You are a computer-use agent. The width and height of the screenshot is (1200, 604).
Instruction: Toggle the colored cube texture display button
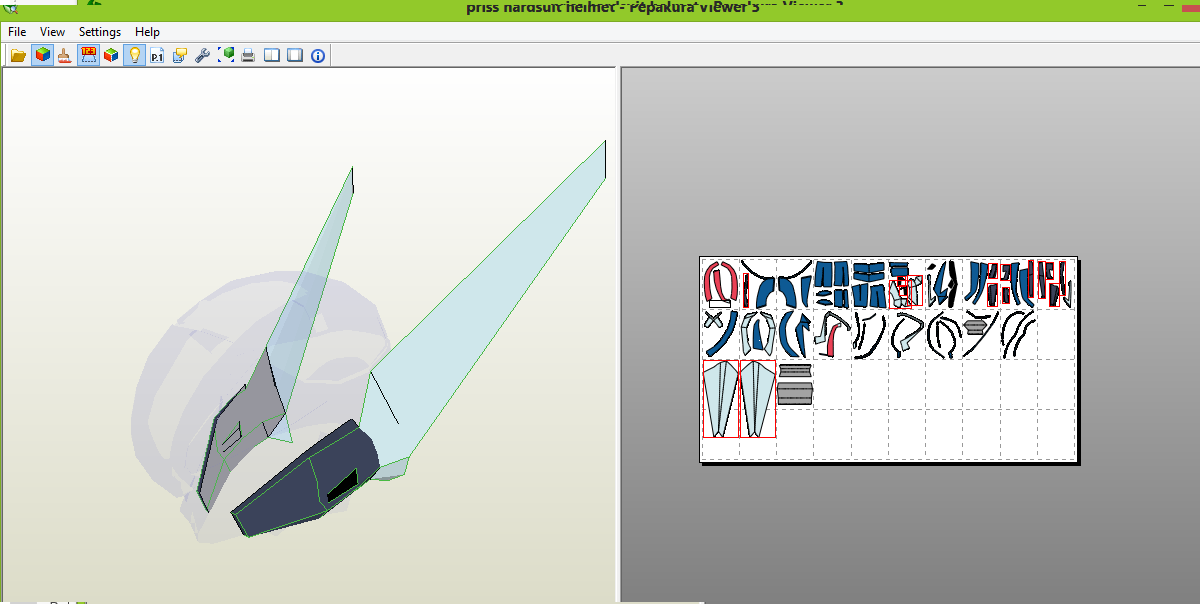(42, 56)
